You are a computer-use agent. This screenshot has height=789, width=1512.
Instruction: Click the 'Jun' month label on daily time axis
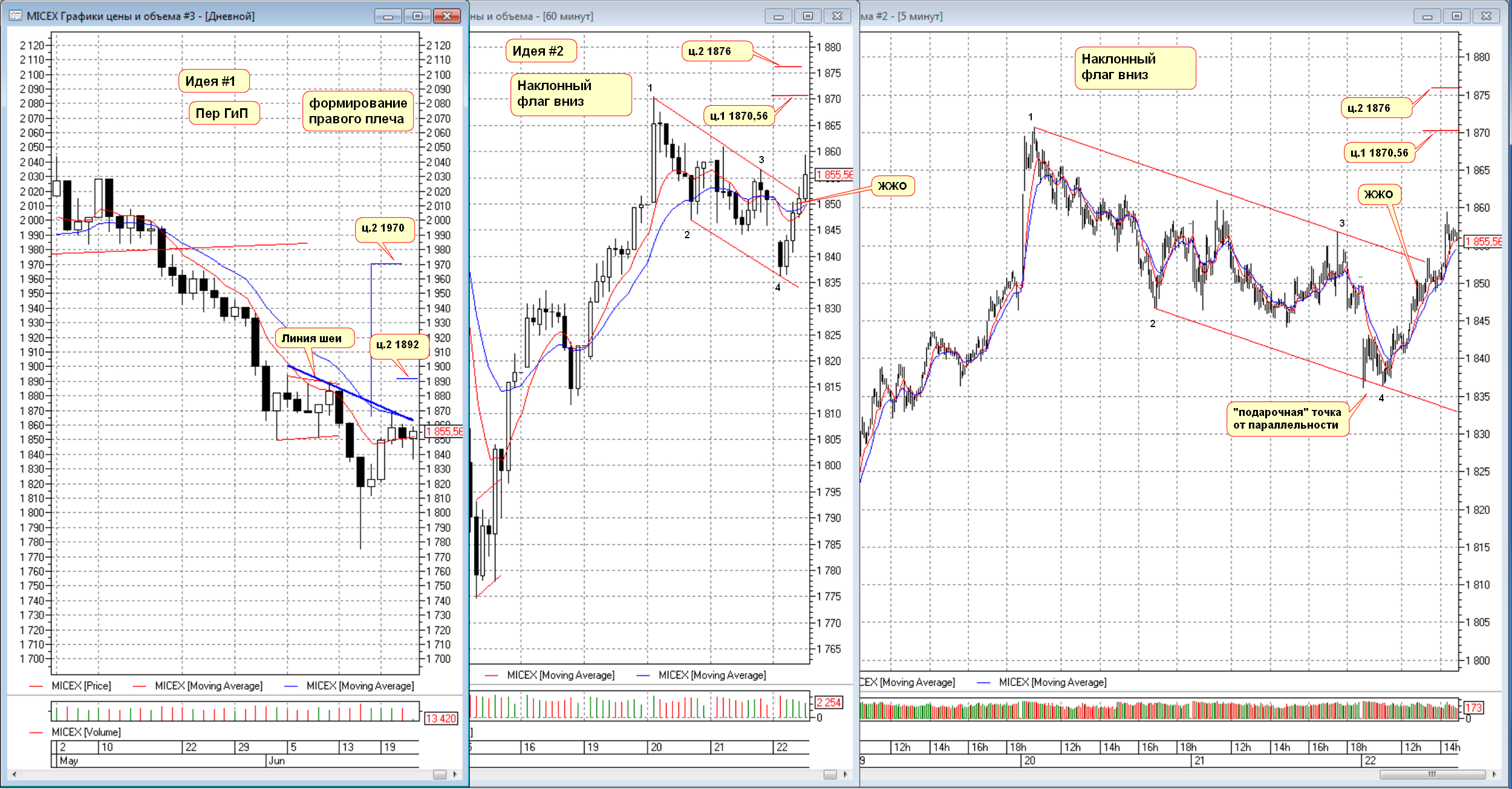[x=277, y=761]
